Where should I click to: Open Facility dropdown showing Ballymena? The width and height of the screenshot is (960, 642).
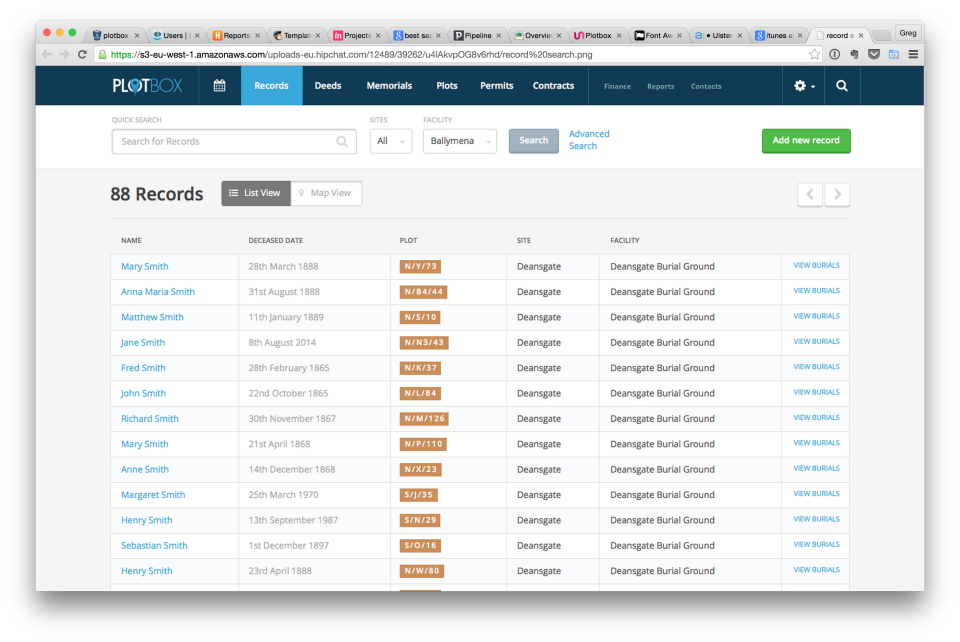460,141
